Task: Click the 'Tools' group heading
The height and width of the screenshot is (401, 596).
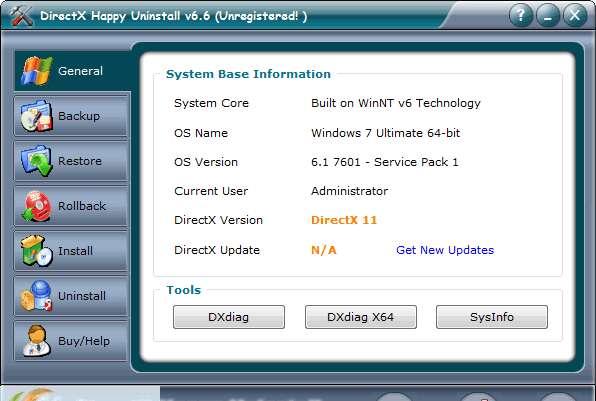Action: point(184,290)
